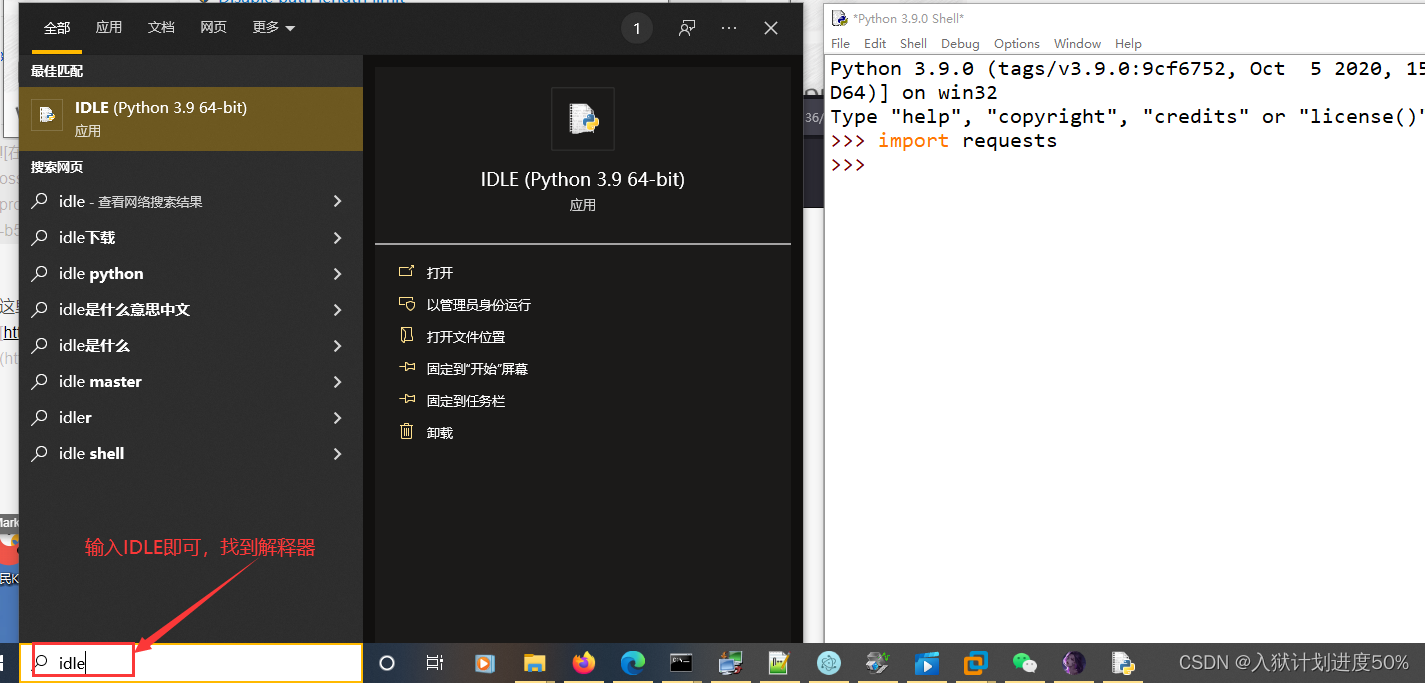Click the Task View icon on taskbar

[x=434, y=663]
